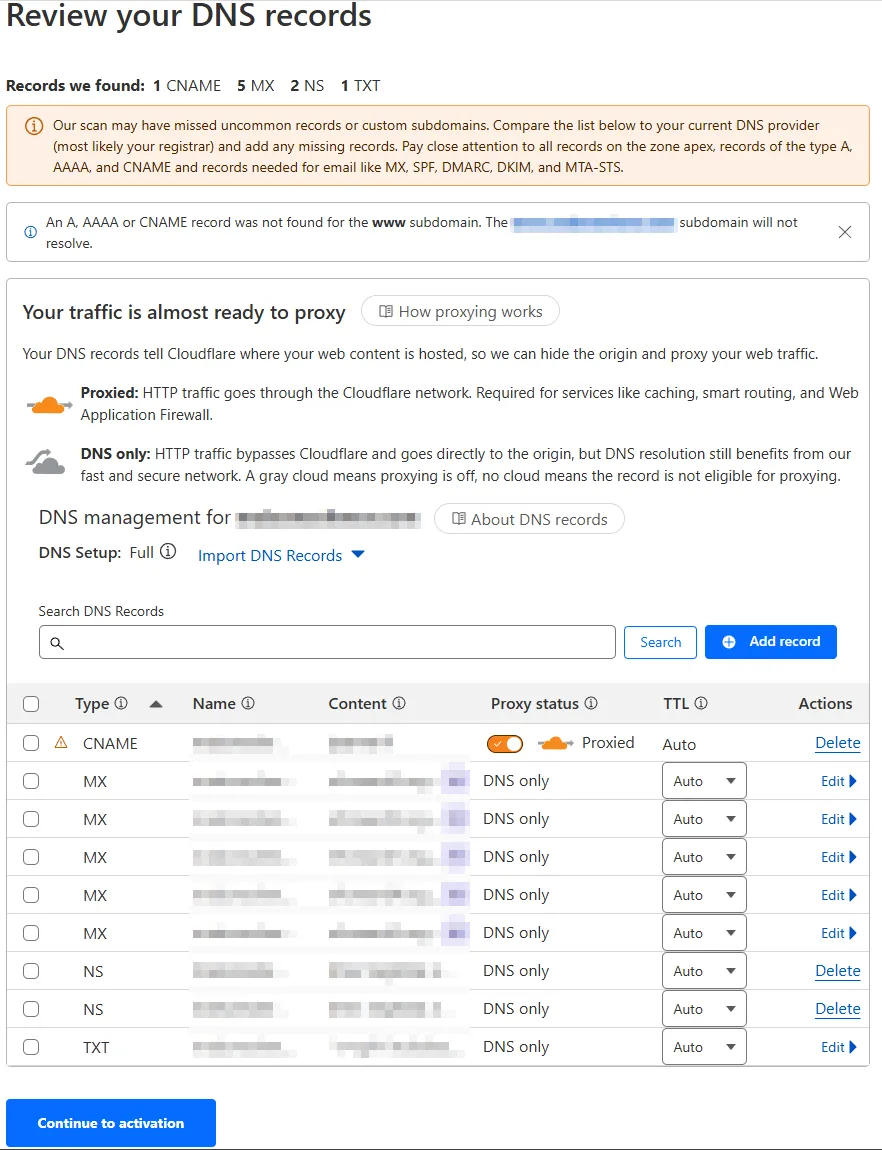Viewport: 882px width, 1150px height.
Task: Click Continue to activation button
Action: [111, 1123]
